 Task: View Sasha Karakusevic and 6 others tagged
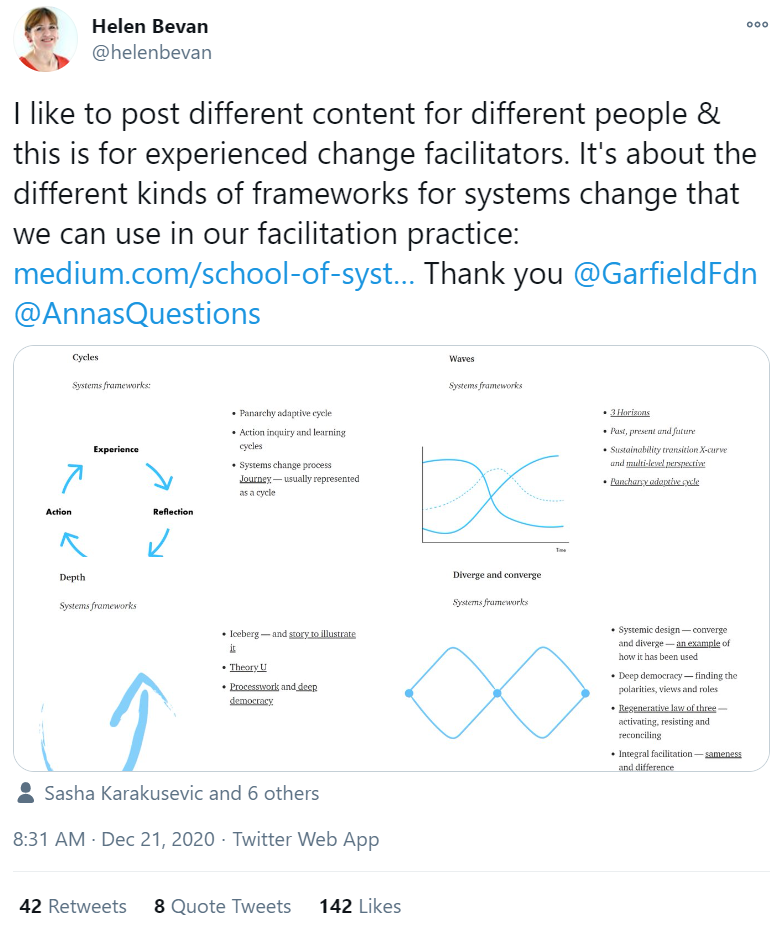pos(182,793)
